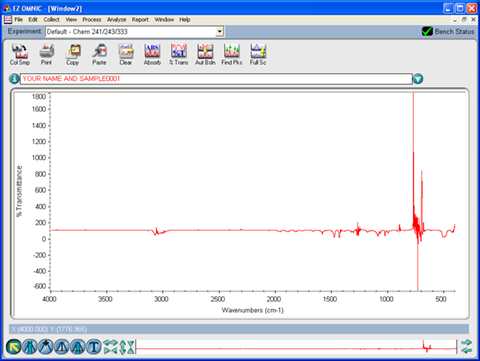Viewport: 480px width, 361px height.
Task: Click the YOUR NAME AND SAMPLE0001 title field
Action: point(216,79)
